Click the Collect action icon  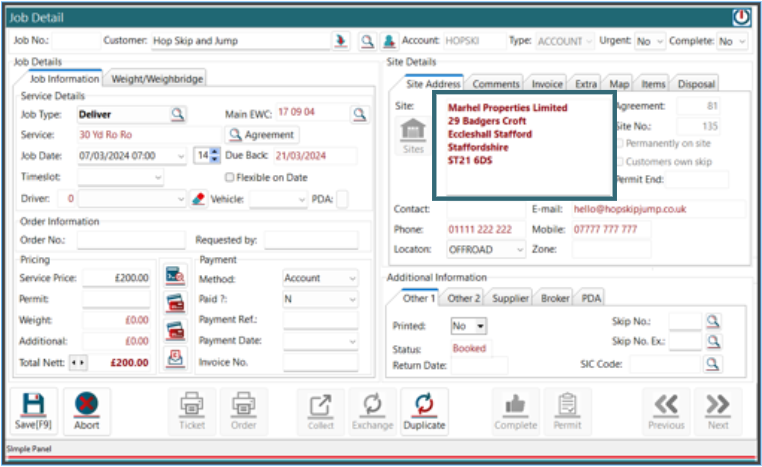321,411
